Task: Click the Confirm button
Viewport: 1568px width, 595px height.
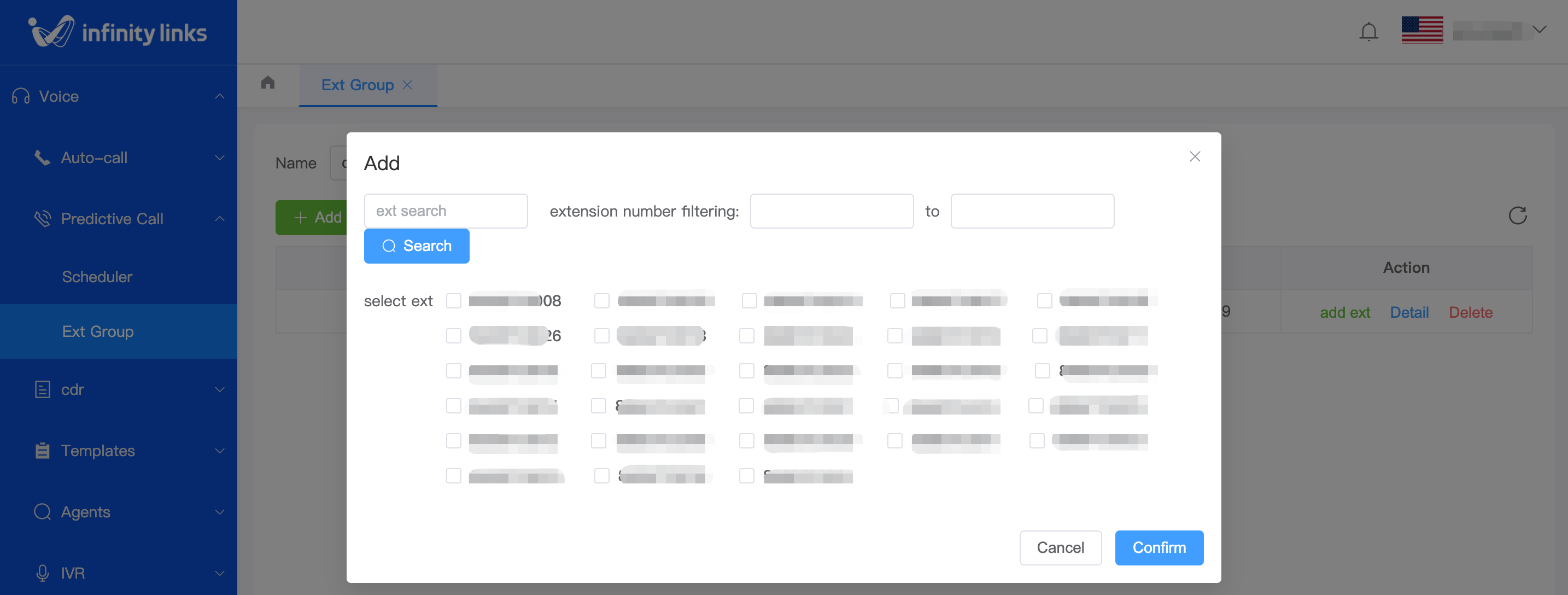Action: coord(1159,547)
